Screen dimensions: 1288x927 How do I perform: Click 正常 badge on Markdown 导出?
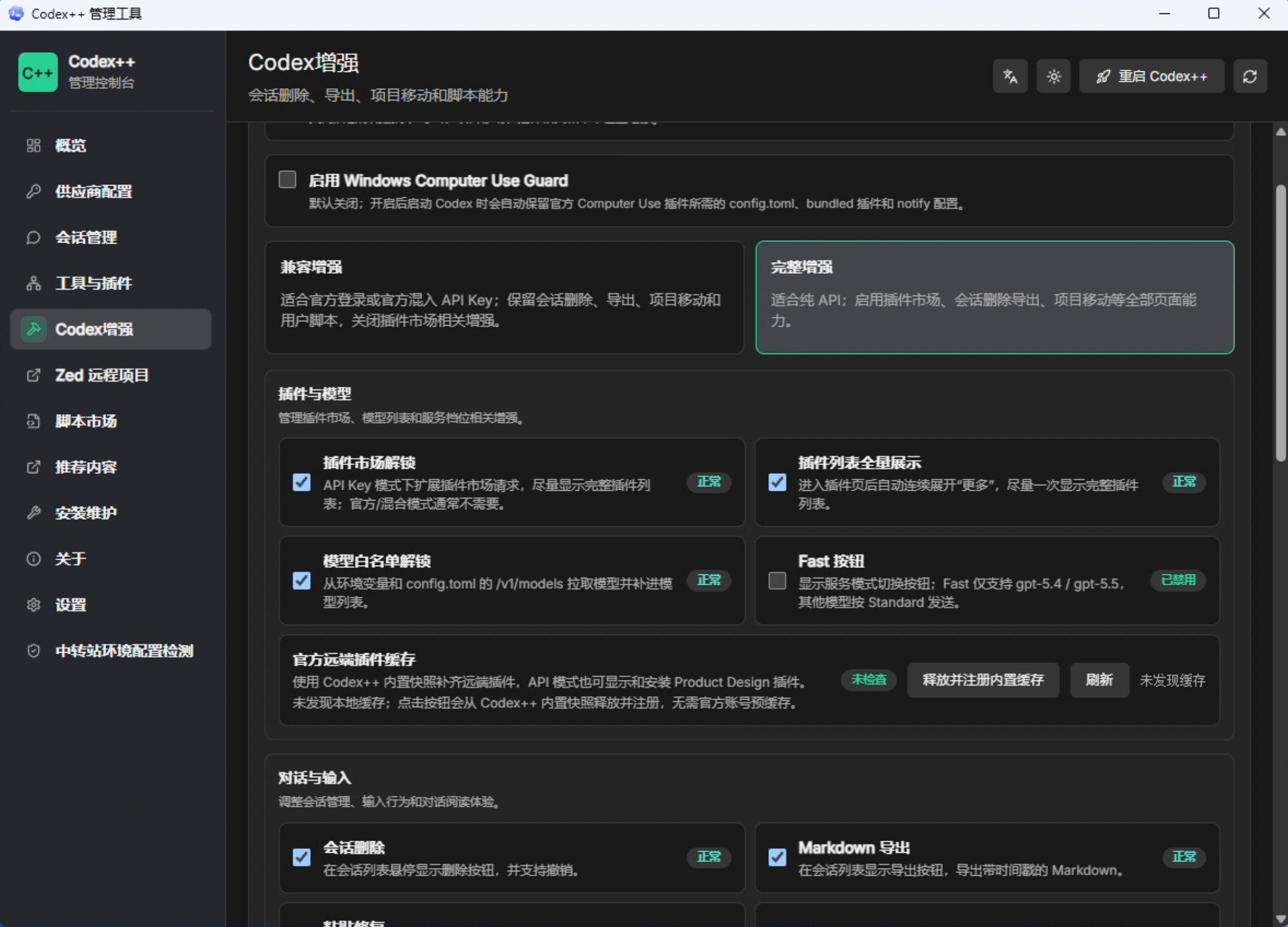pos(1184,857)
